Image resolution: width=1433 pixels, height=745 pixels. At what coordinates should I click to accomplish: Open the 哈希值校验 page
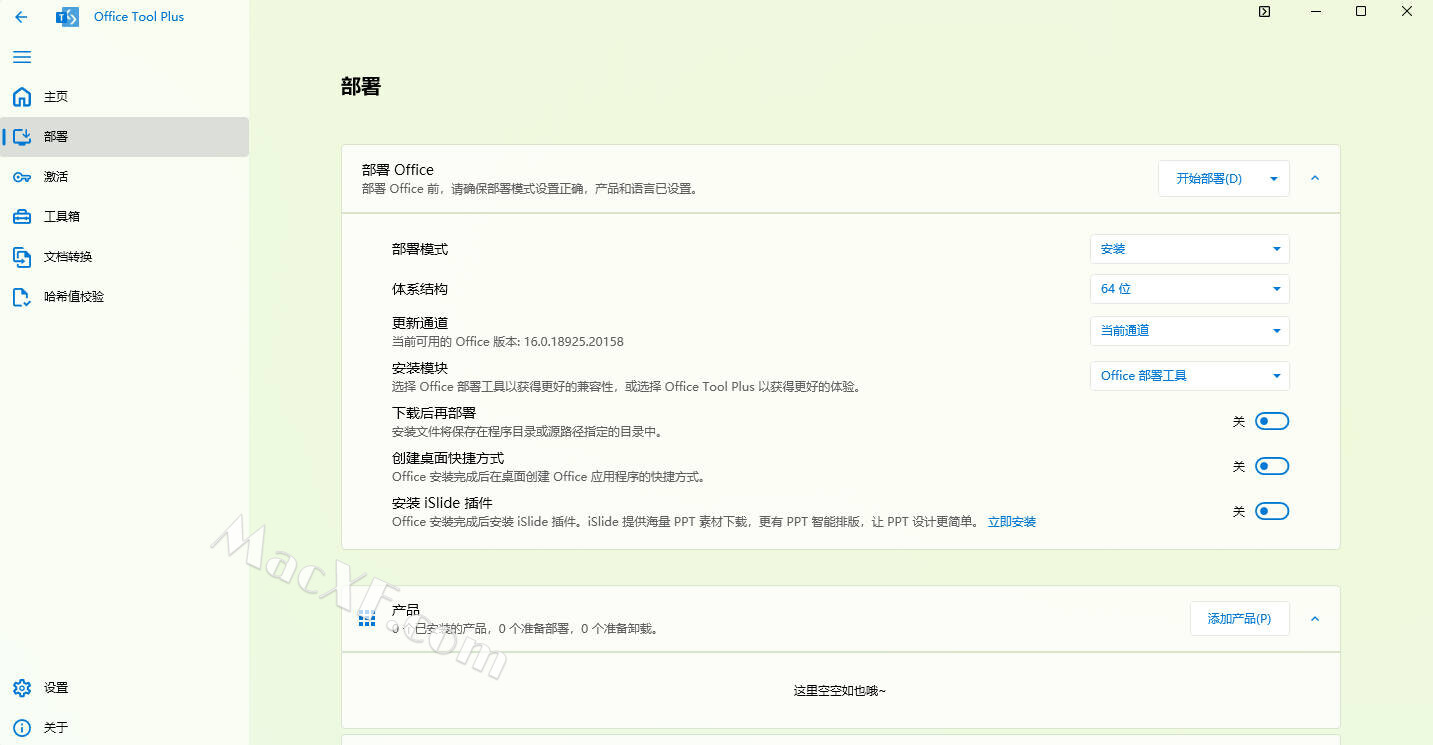coord(125,297)
